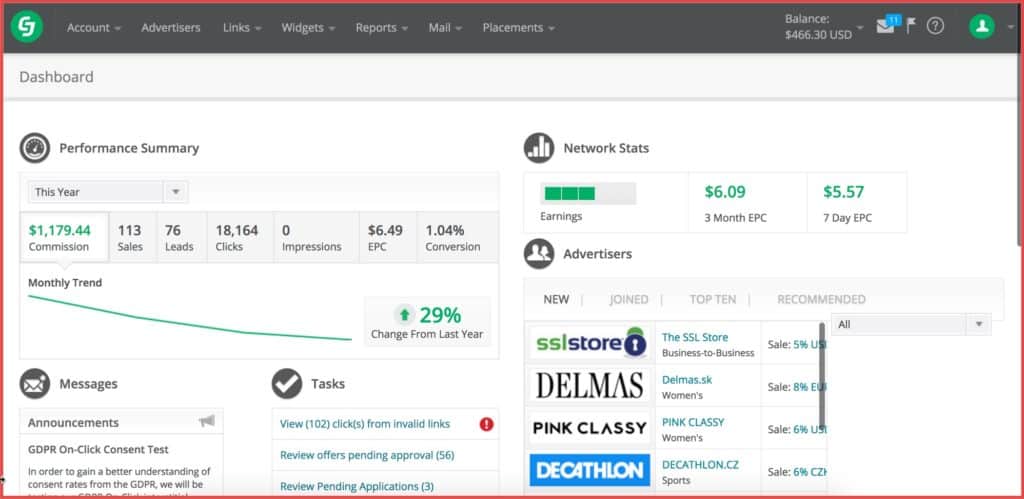The image size is (1024, 499).
Task: Open the RECOMMENDED advertisers tab
Action: 821,299
